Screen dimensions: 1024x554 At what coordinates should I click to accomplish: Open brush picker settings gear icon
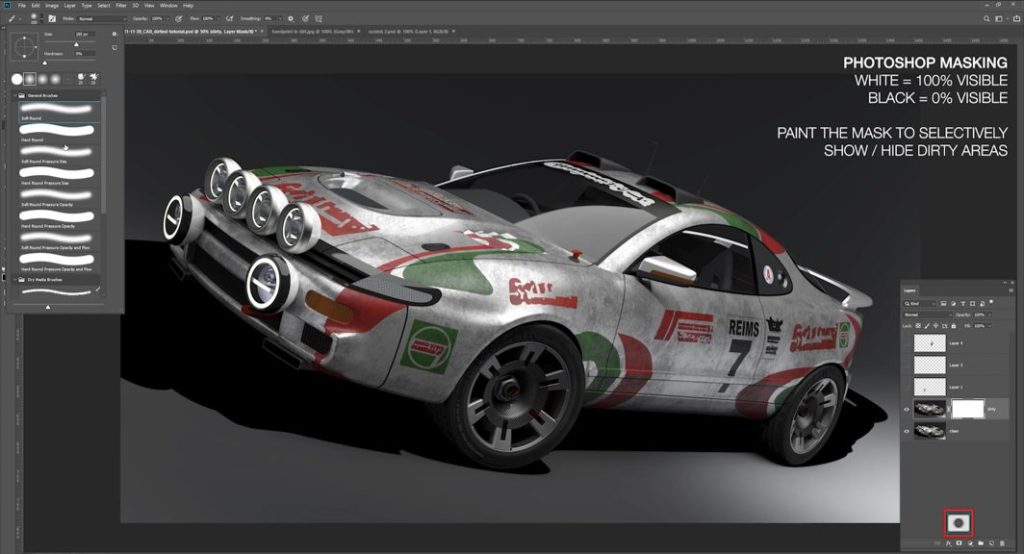click(x=114, y=34)
